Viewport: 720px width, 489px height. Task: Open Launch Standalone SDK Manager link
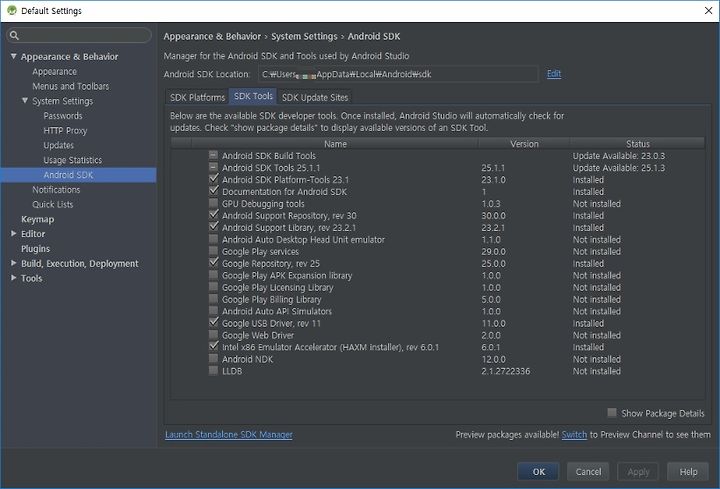click(x=229, y=434)
